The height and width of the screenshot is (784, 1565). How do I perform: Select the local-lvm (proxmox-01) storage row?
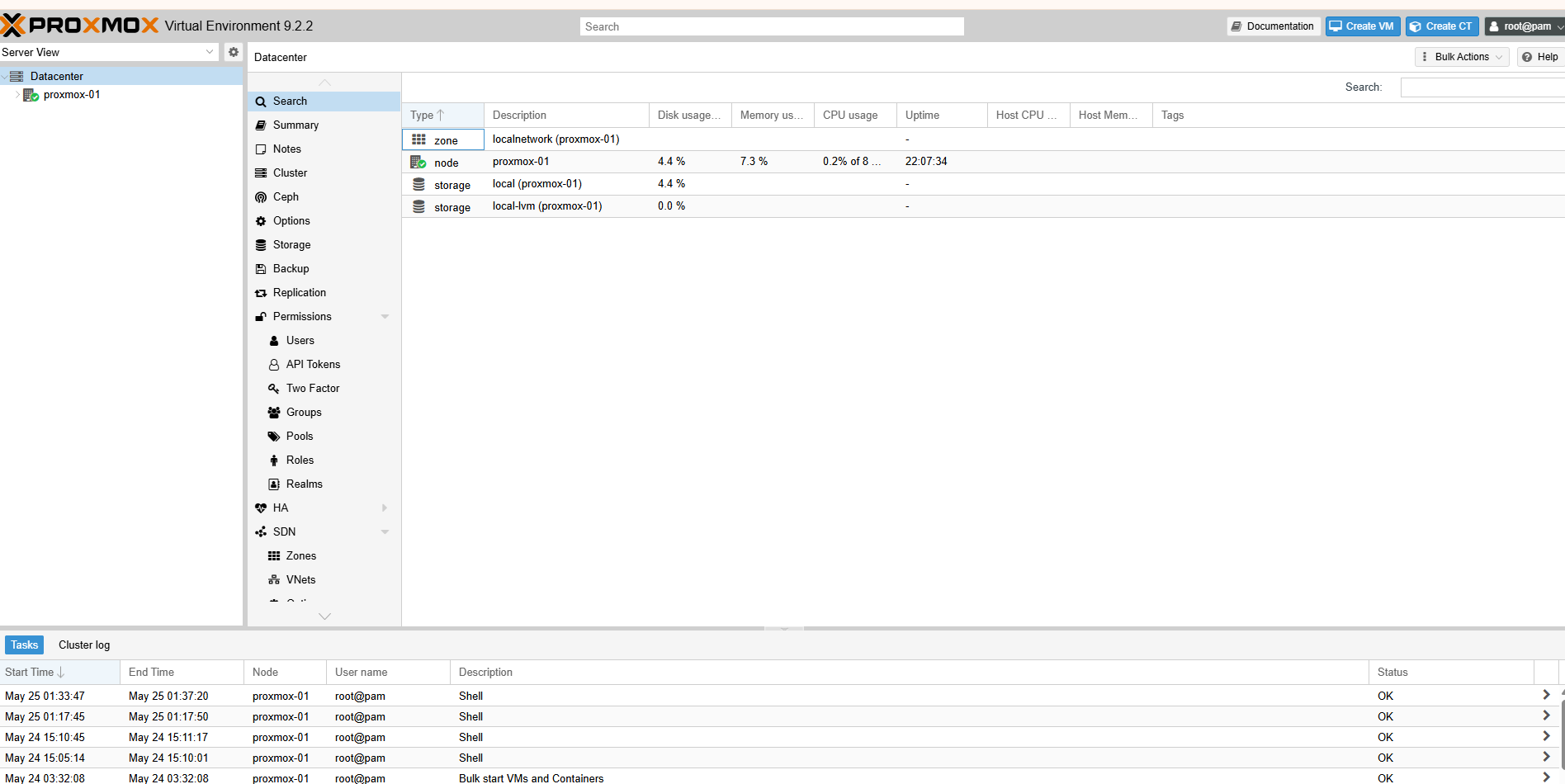click(x=983, y=206)
